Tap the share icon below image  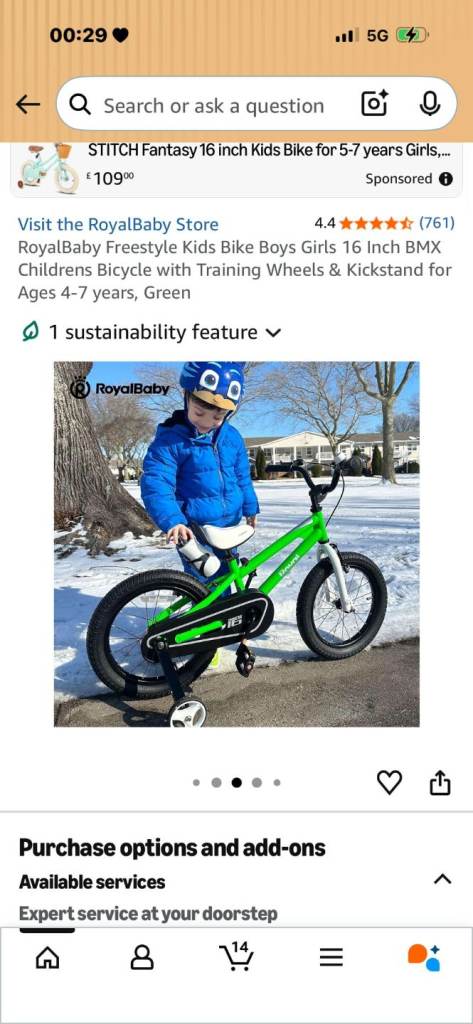(x=440, y=782)
